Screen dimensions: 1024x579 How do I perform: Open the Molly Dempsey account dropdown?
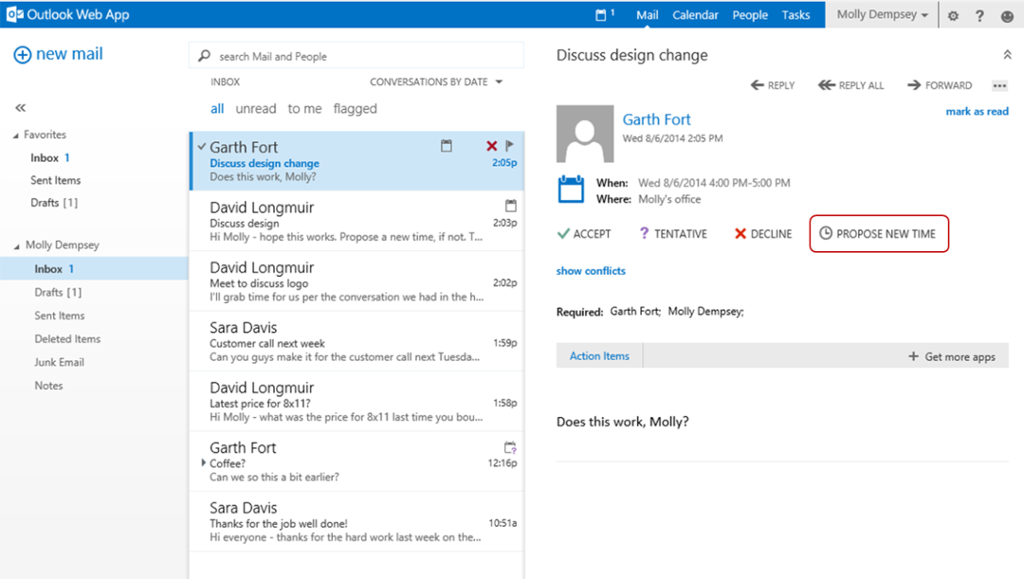coord(880,15)
